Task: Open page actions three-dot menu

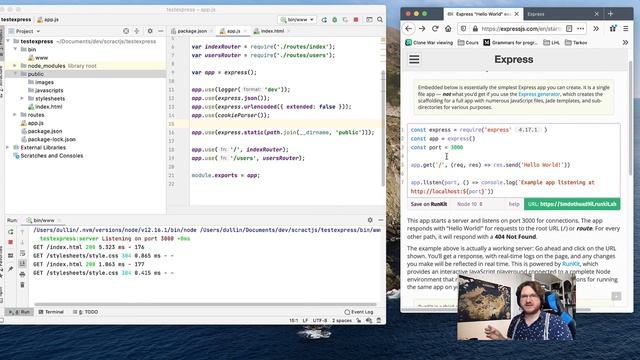Action: [580, 29]
